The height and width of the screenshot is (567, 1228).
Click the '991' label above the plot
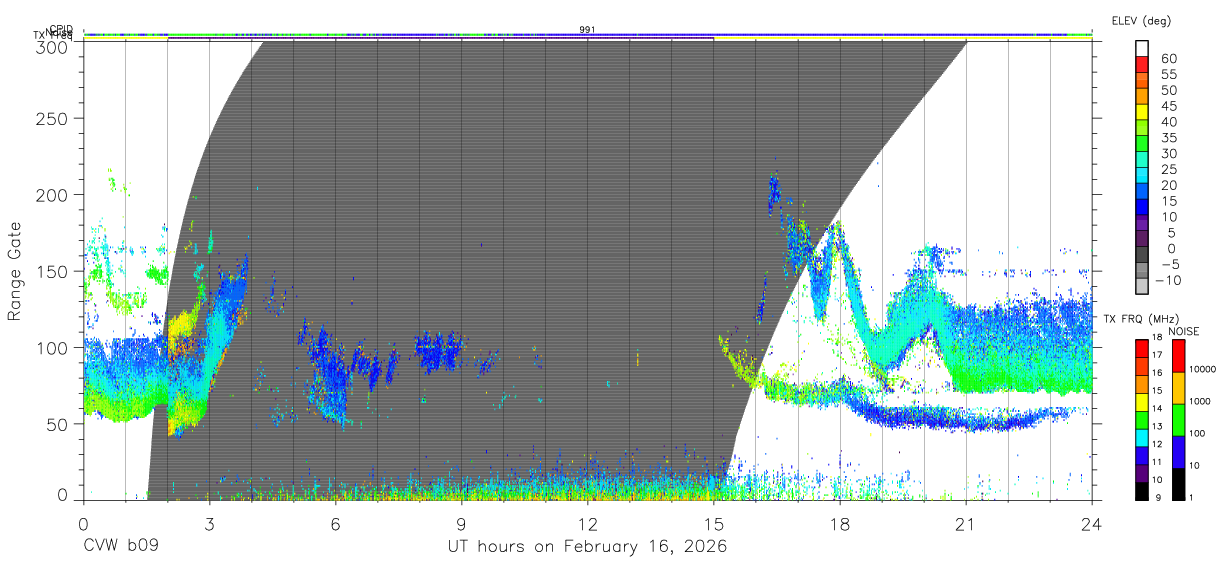click(x=587, y=30)
